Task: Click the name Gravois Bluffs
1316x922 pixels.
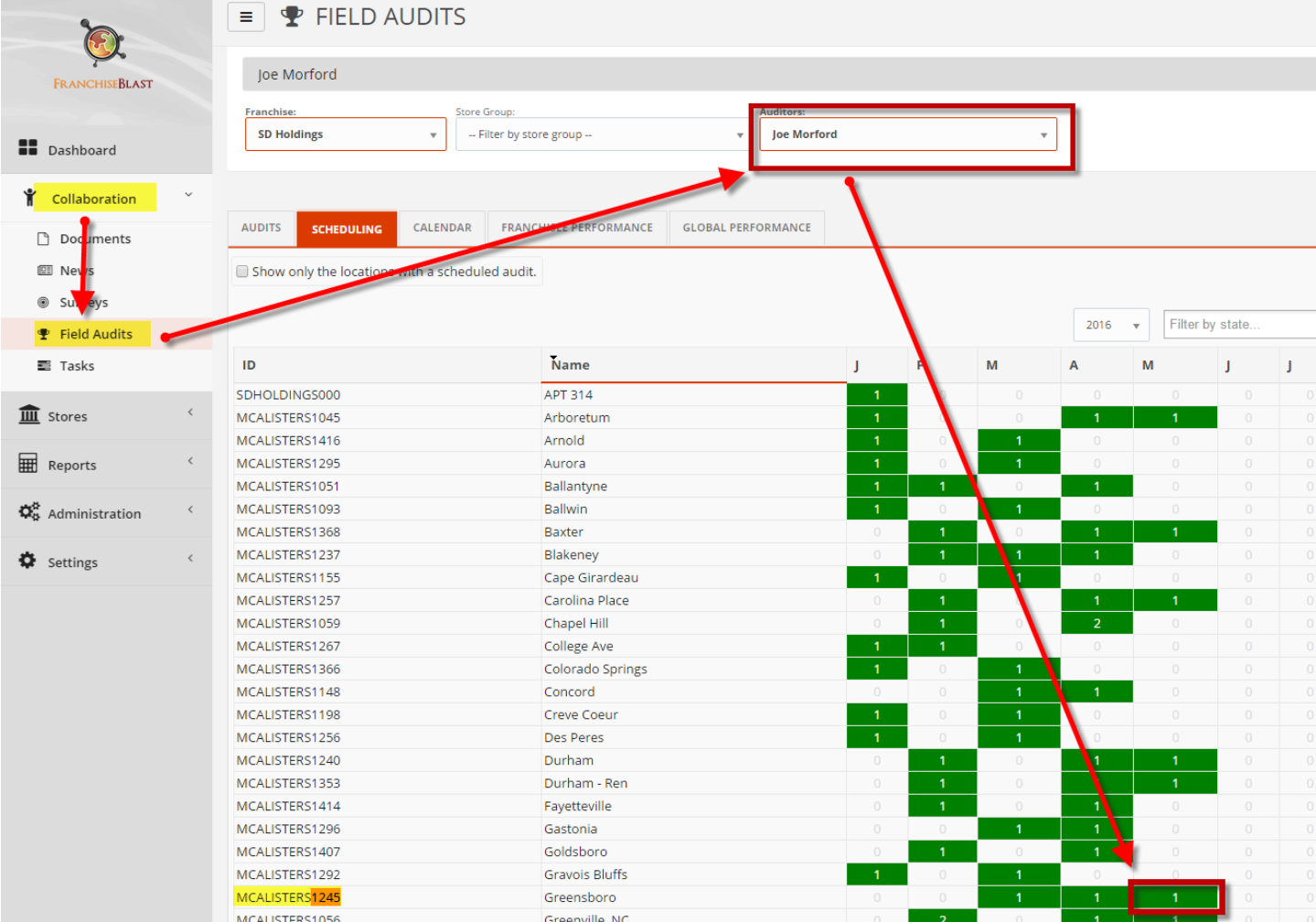Action: click(585, 875)
